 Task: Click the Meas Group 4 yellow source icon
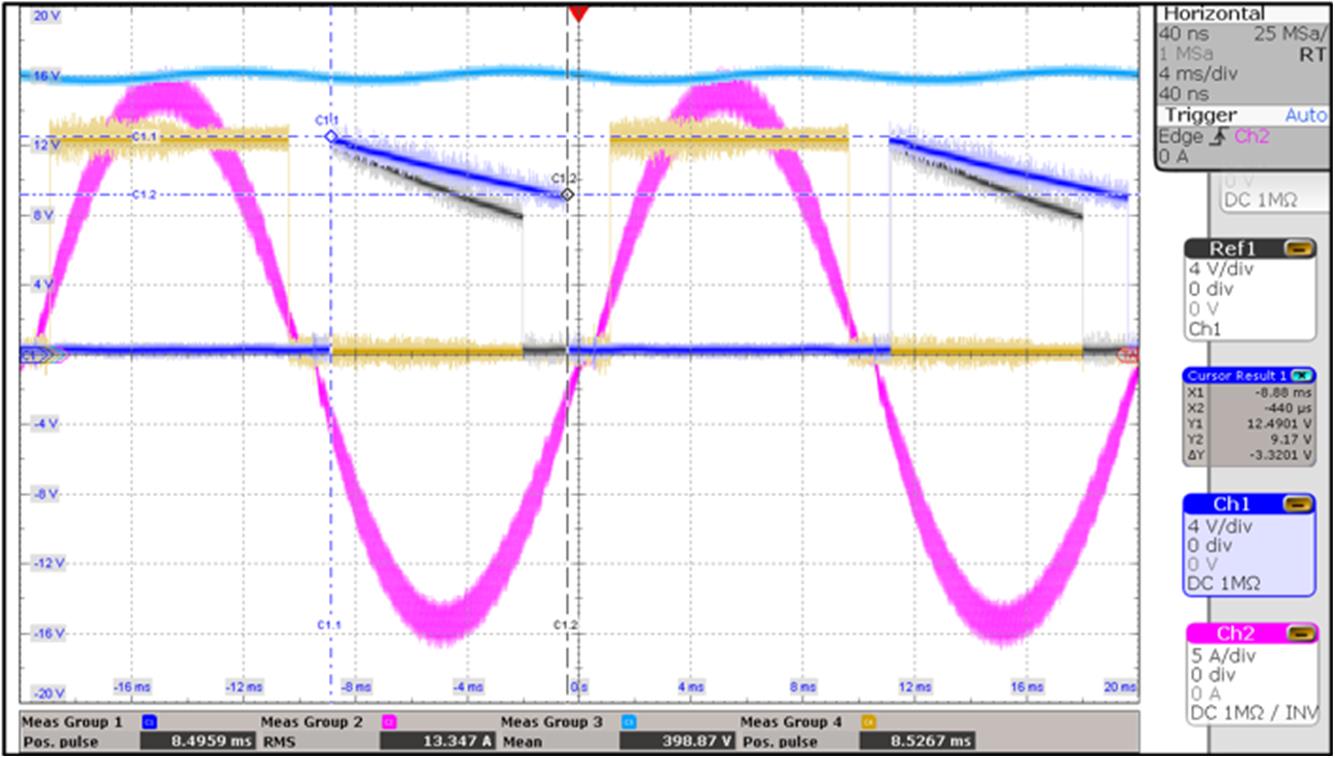[870, 721]
